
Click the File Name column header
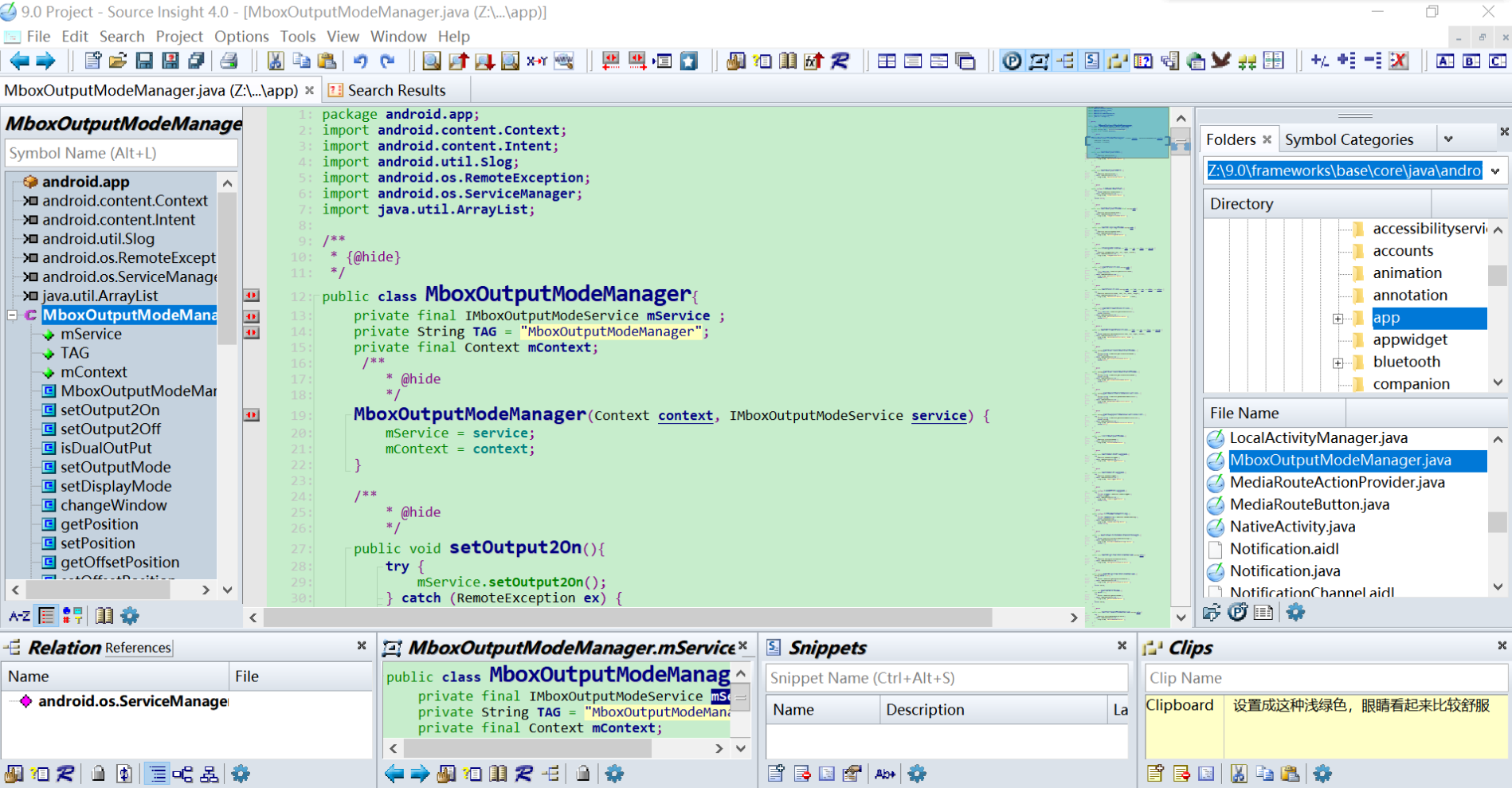[1275, 413]
